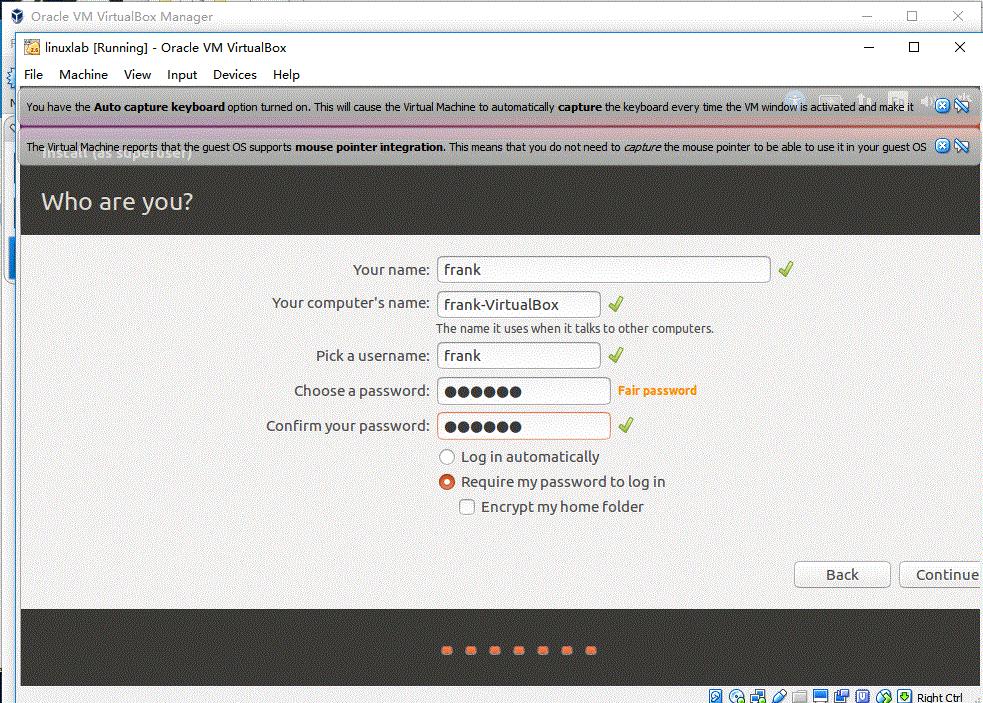Click the mouse integration status icon
This screenshot has height=703, width=983.
point(884,696)
